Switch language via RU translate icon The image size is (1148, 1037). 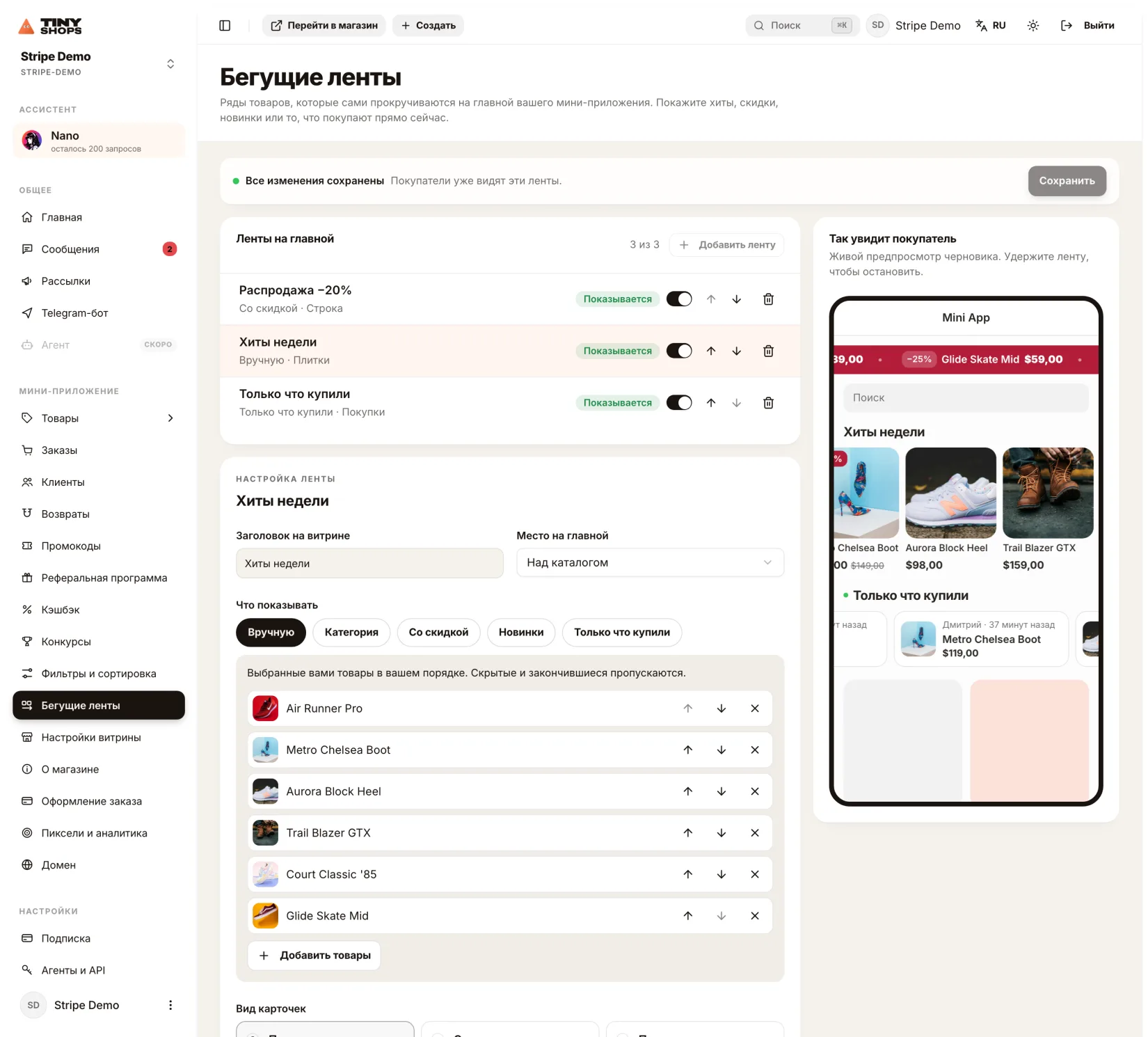tap(991, 26)
